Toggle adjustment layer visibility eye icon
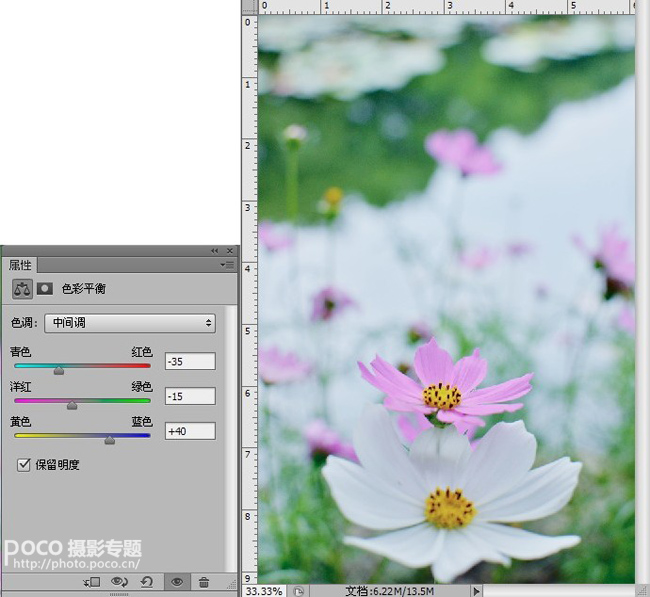 177,582
